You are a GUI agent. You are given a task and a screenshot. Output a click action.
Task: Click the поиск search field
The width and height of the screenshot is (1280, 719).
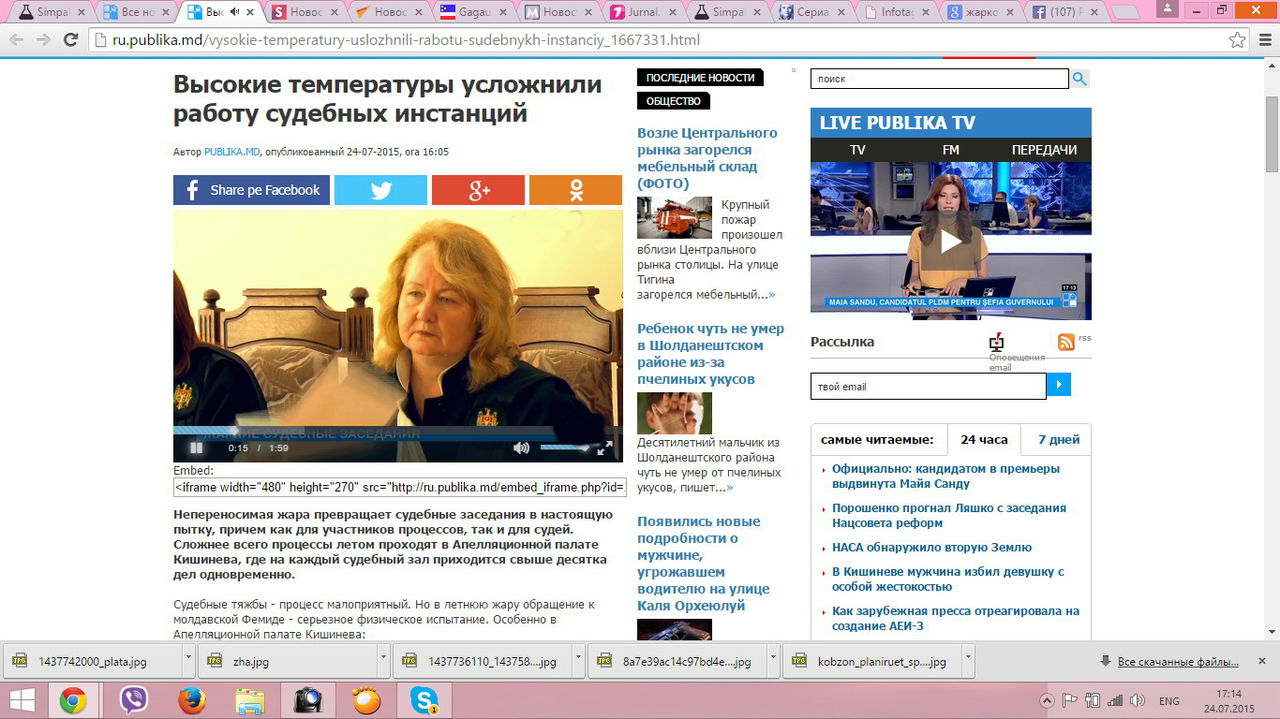pos(940,79)
